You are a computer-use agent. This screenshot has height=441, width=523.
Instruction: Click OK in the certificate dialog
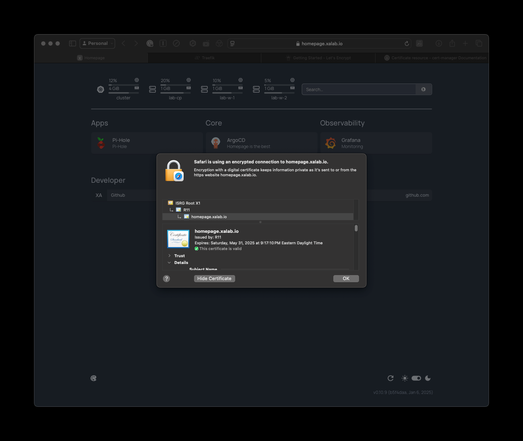(346, 278)
